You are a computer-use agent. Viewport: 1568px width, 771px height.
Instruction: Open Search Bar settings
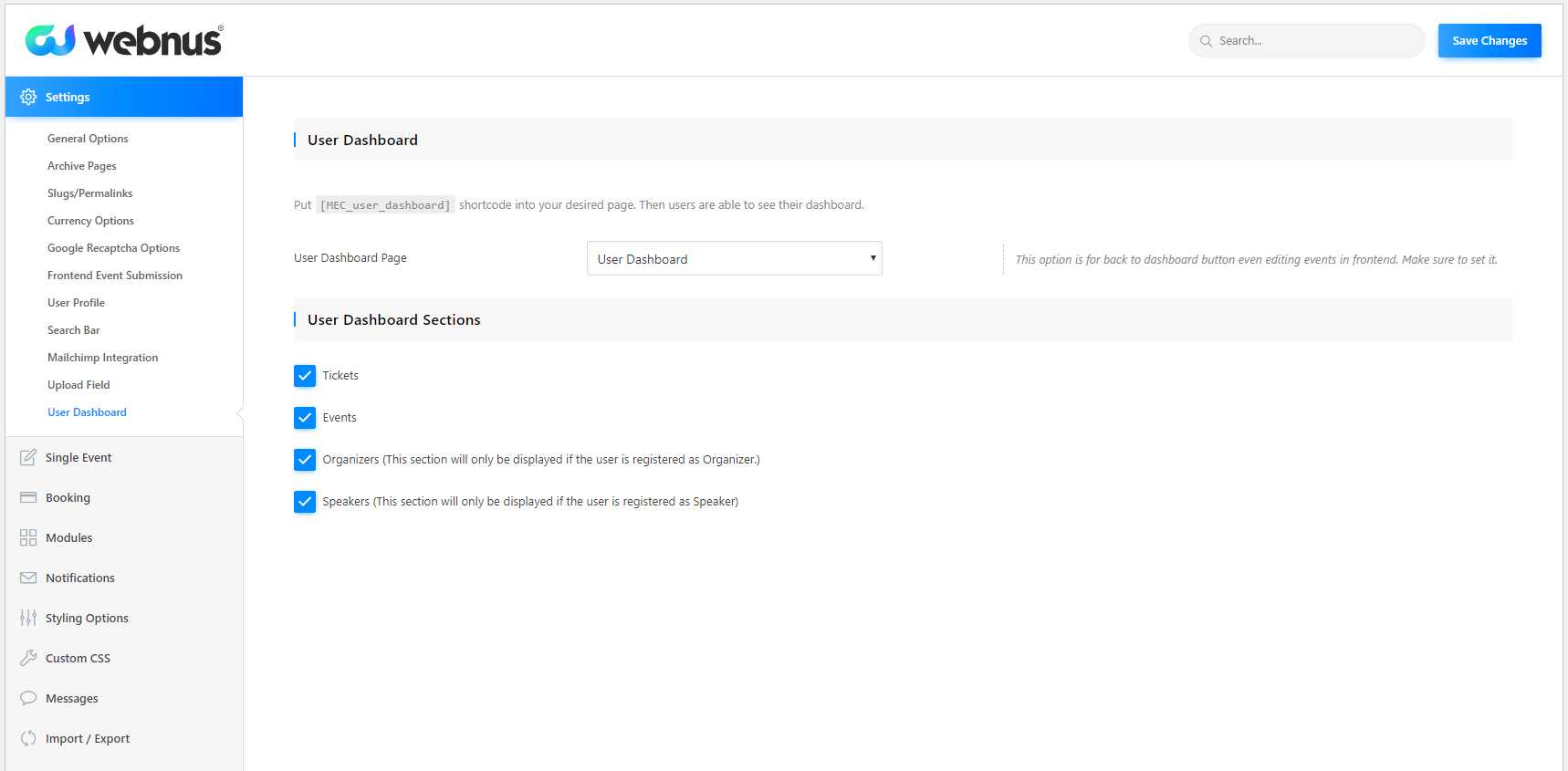click(74, 330)
